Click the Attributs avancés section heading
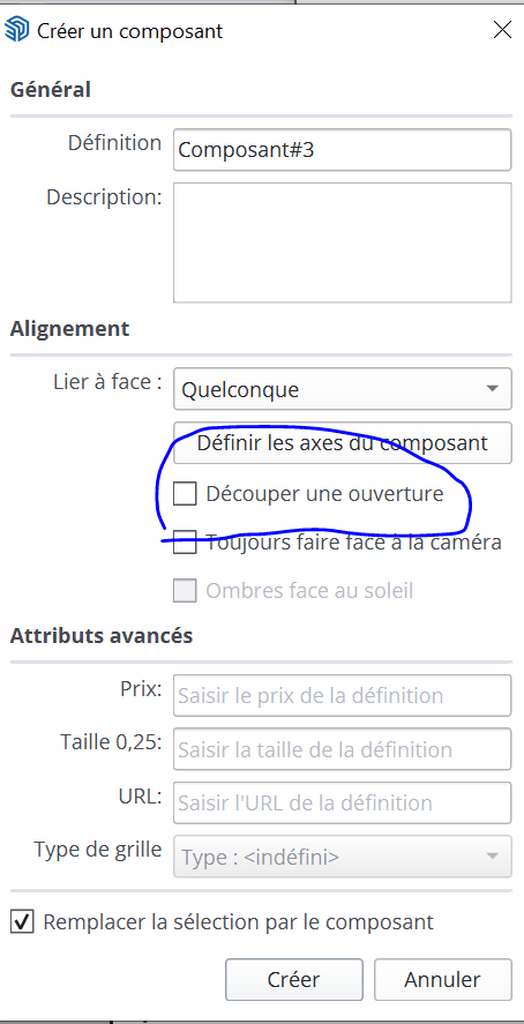Image resolution: width=524 pixels, height=1024 pixels. tap(101, 635)
